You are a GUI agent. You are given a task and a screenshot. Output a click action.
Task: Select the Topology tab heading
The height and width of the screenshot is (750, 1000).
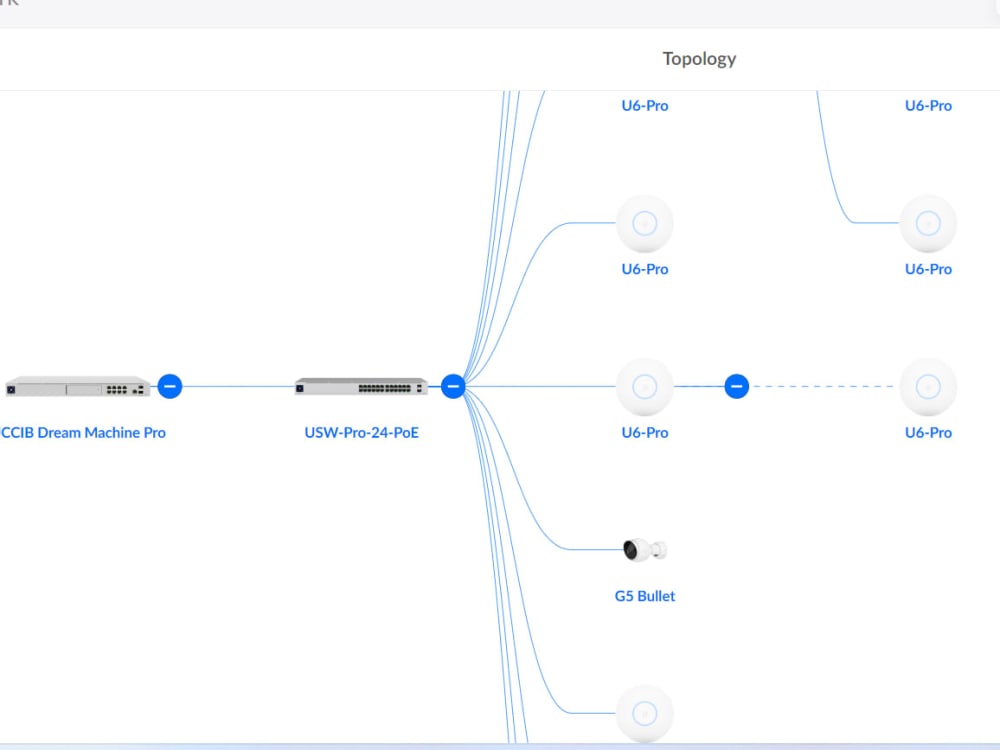698,58
